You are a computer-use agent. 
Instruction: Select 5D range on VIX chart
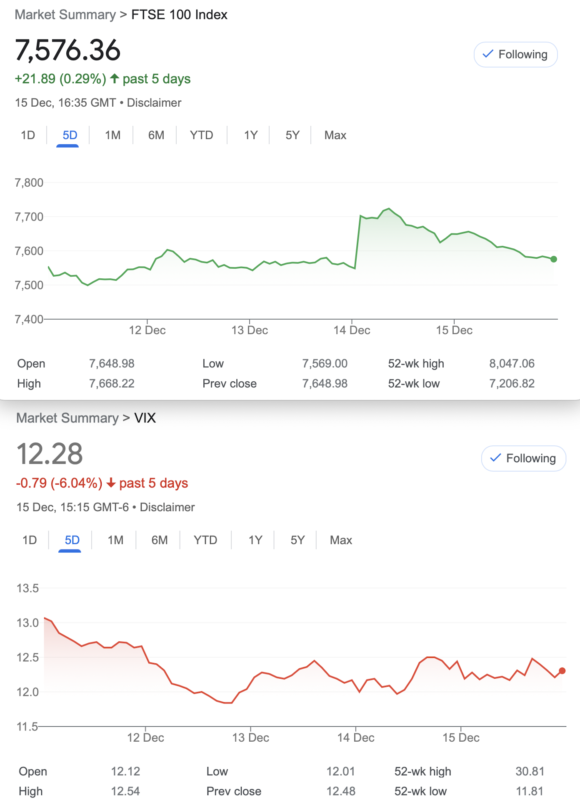[72, 540]
